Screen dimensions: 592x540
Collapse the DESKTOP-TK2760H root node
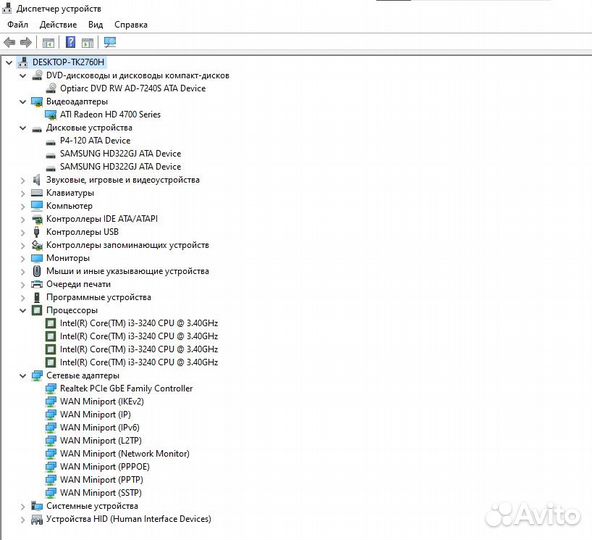9,62
